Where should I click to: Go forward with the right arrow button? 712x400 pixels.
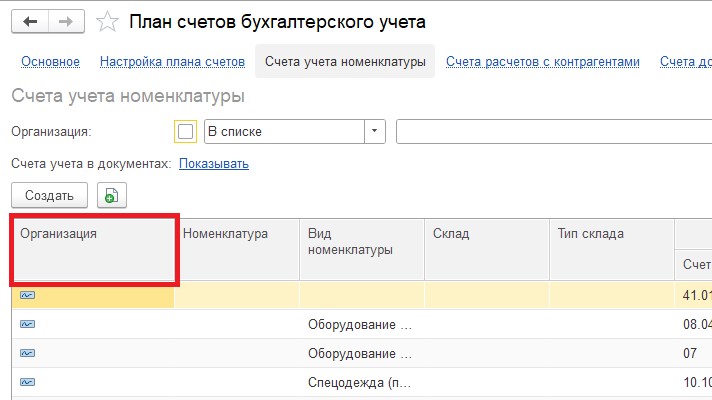pyautogui.click(x=66, y=21)
